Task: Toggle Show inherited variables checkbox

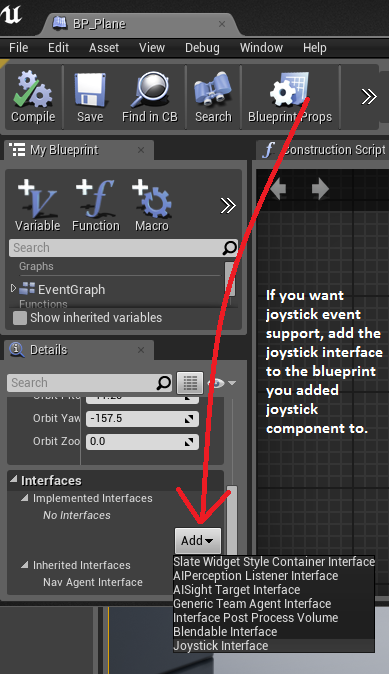Action: point(19,318)
